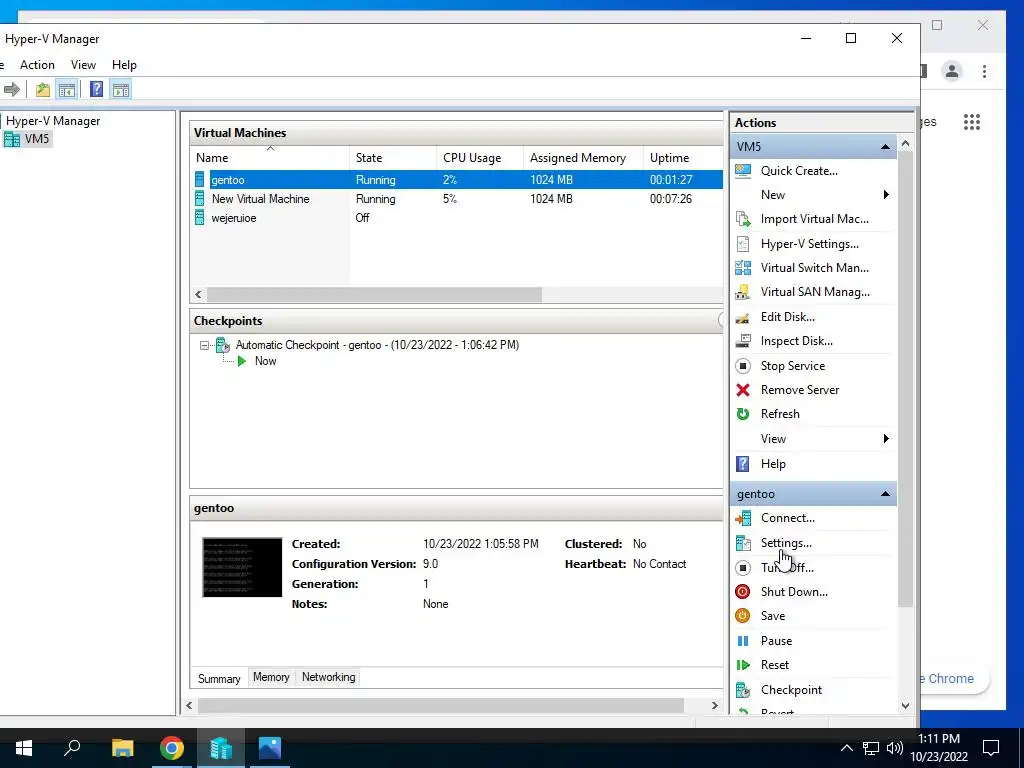Screen dimensions: 1024x768
Task: Click Edit Disk... action
Action: pos(787,317)
